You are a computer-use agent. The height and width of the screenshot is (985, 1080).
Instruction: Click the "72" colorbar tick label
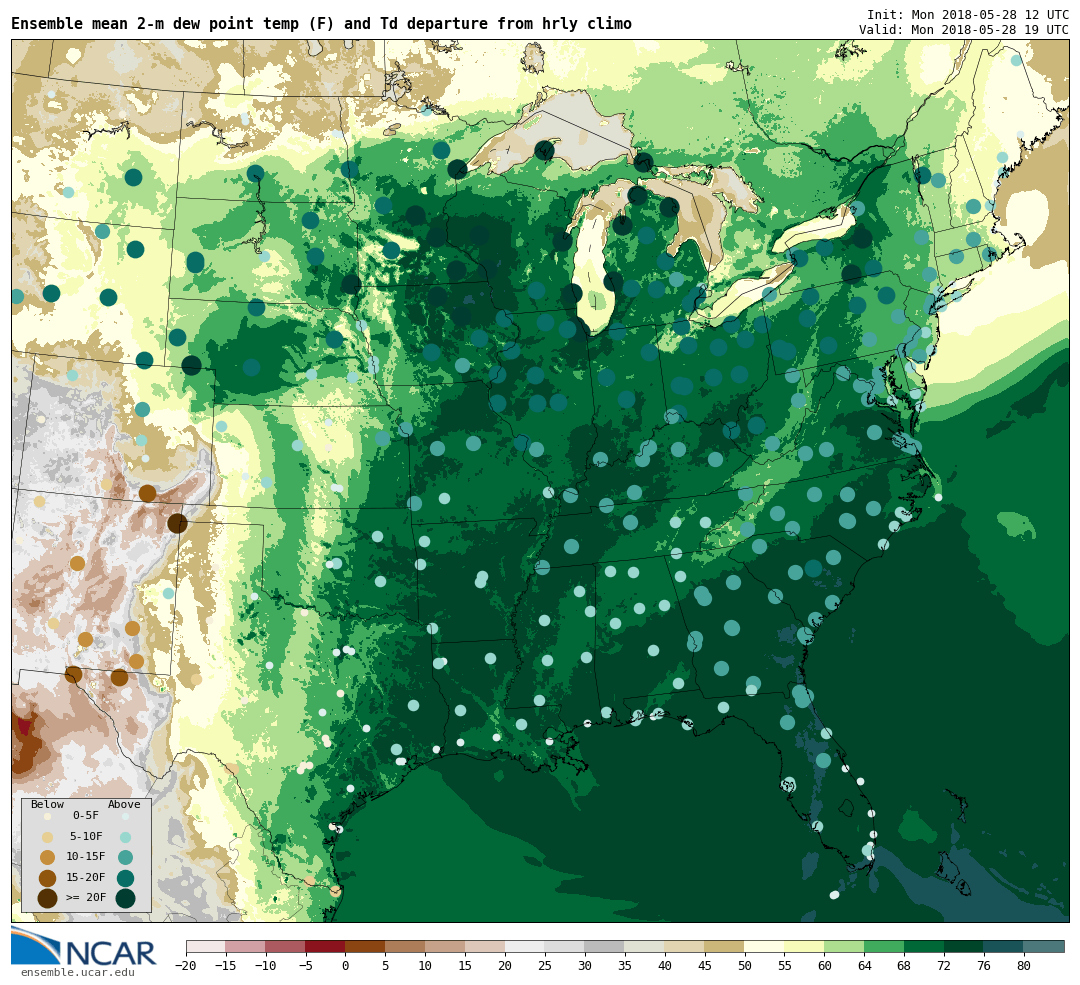click(945, 966)
